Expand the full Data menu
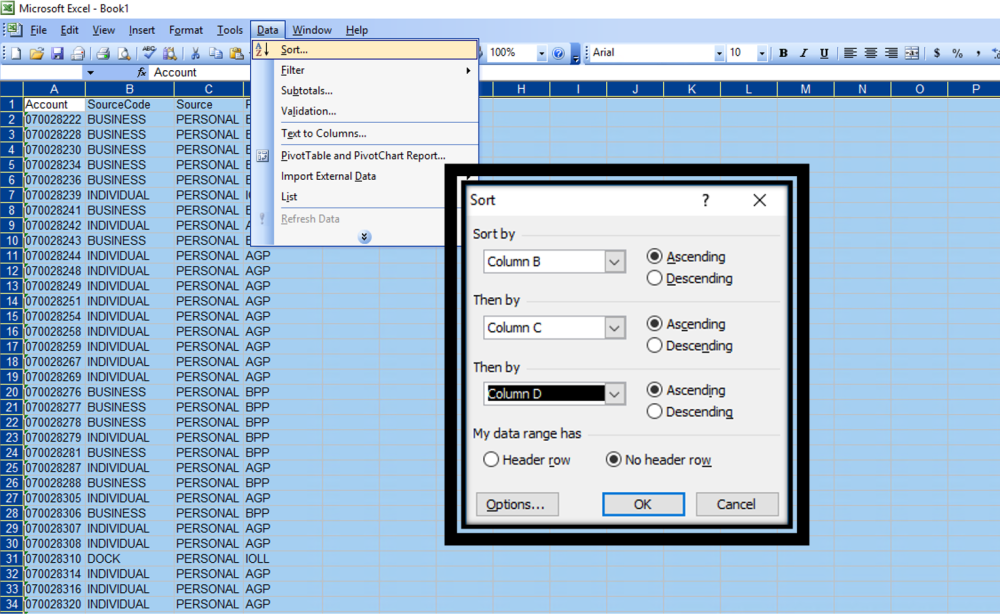The width and height of the screenshot is (1000, 615). tap(364, 237)
